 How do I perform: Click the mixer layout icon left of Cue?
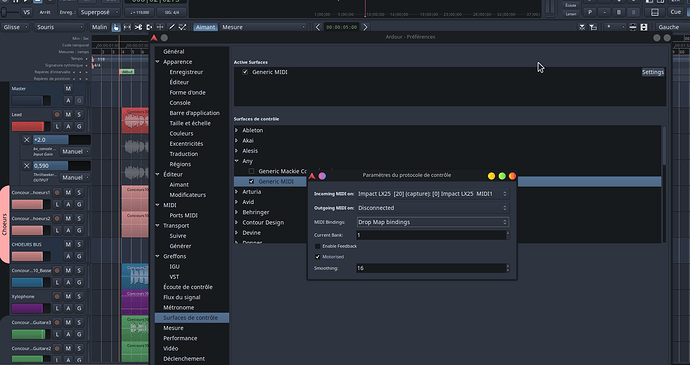point(655,12)
